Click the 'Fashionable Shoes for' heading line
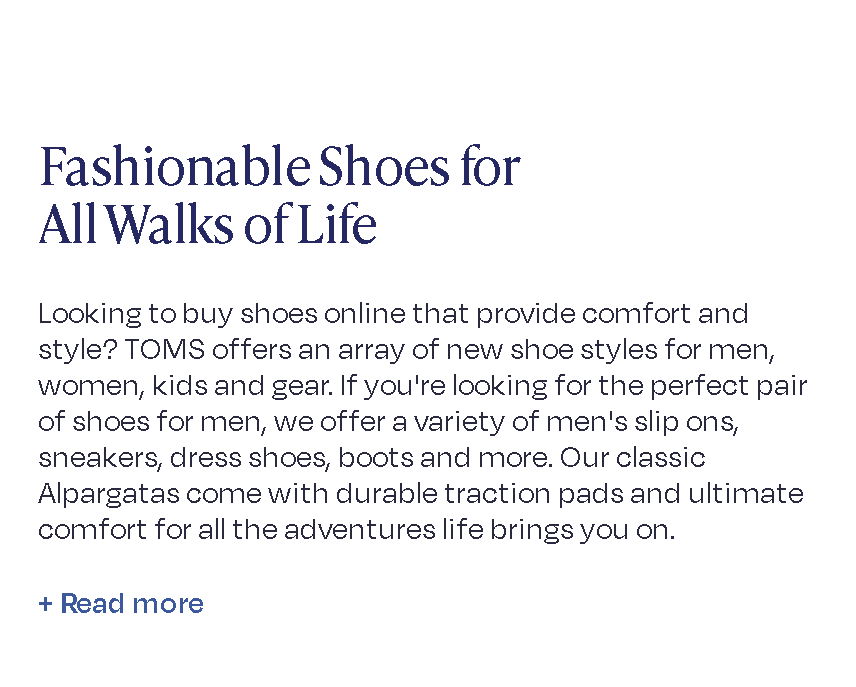The width and height of the screenshot is (856, 687). tap(279, 167)
